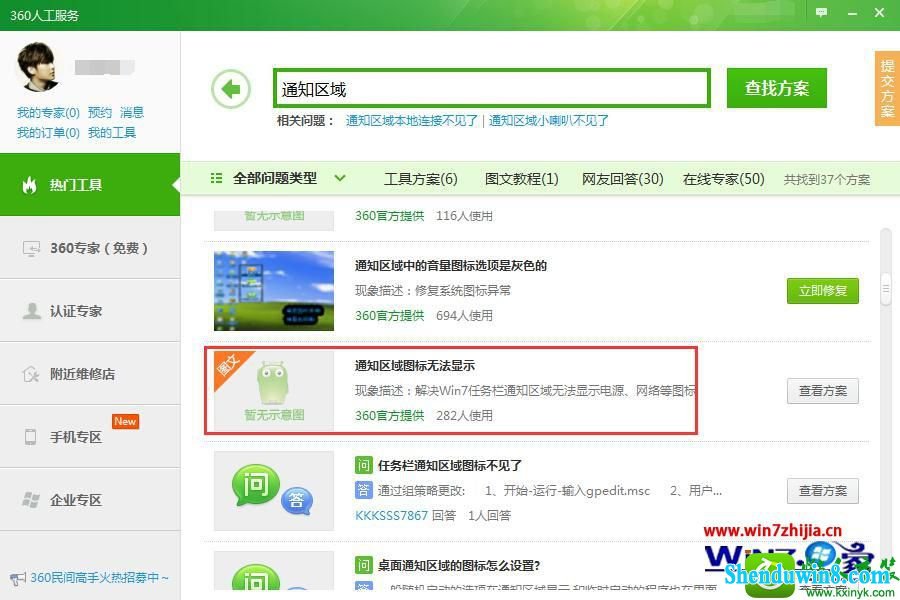Screen dimensions: 900x600
Task: Click the text 694人使用
Action: (x=464, y=316)
